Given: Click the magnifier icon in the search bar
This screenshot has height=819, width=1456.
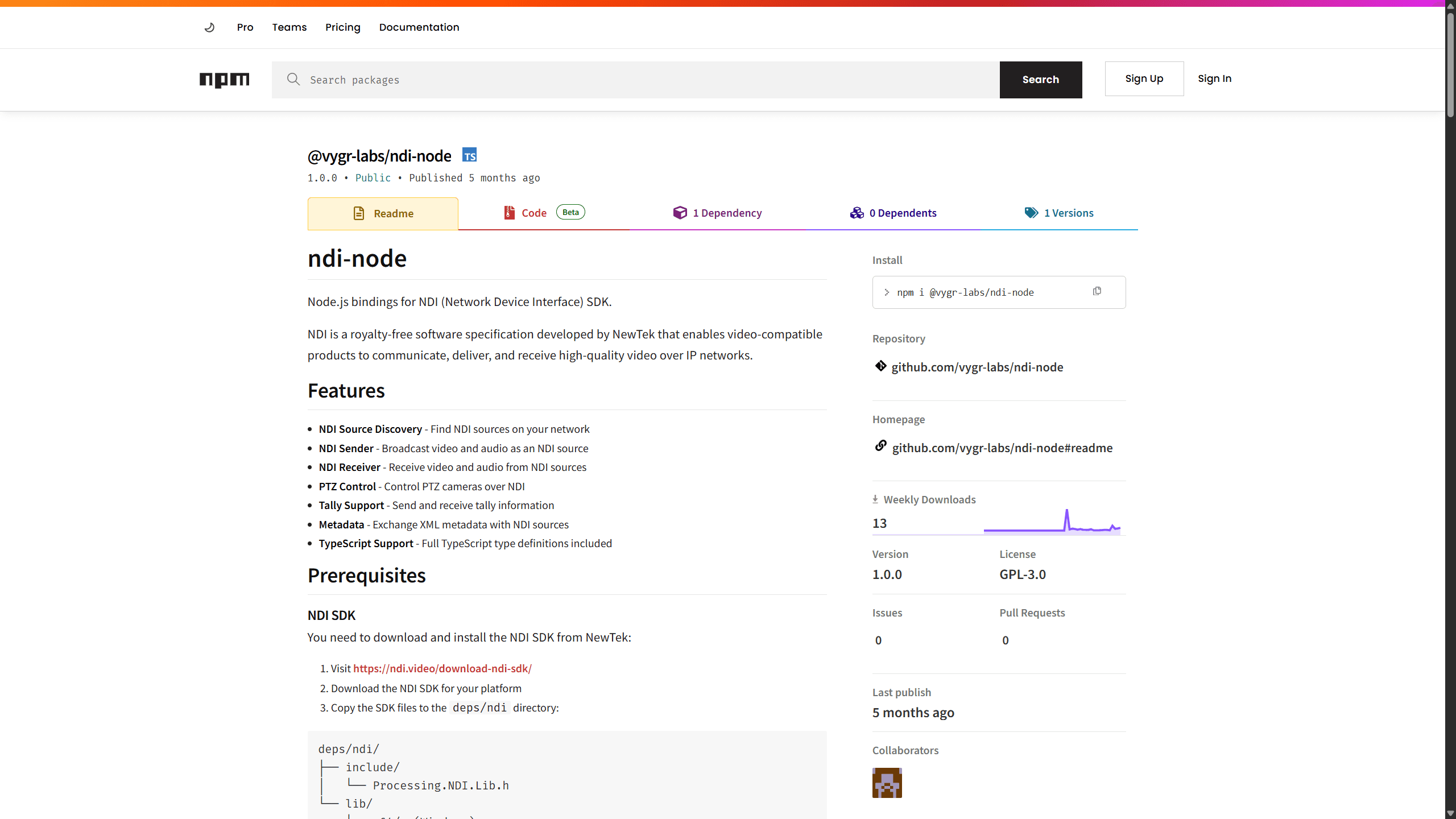Looking at the screenshot, I should (x=293, y=79).
